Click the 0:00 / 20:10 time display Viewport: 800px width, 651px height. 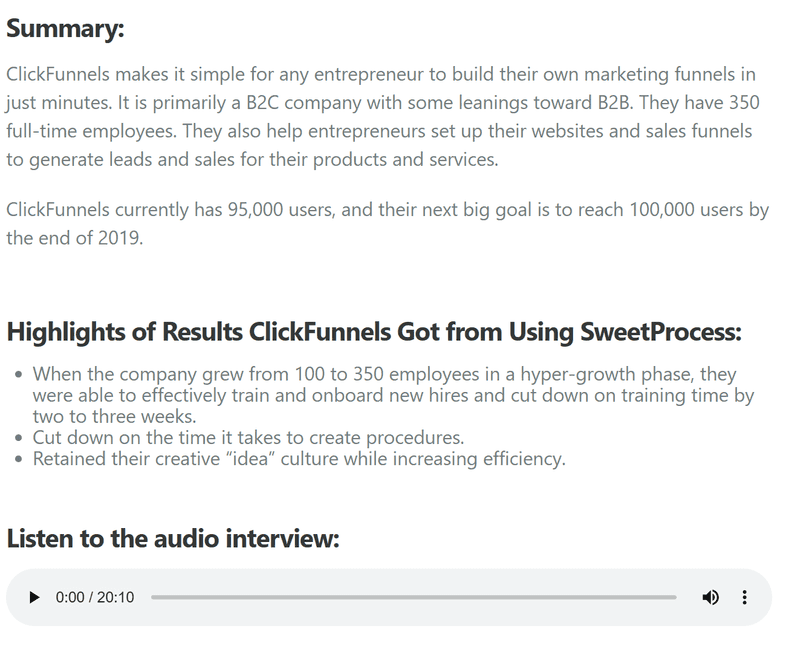(x=95, y=597)
